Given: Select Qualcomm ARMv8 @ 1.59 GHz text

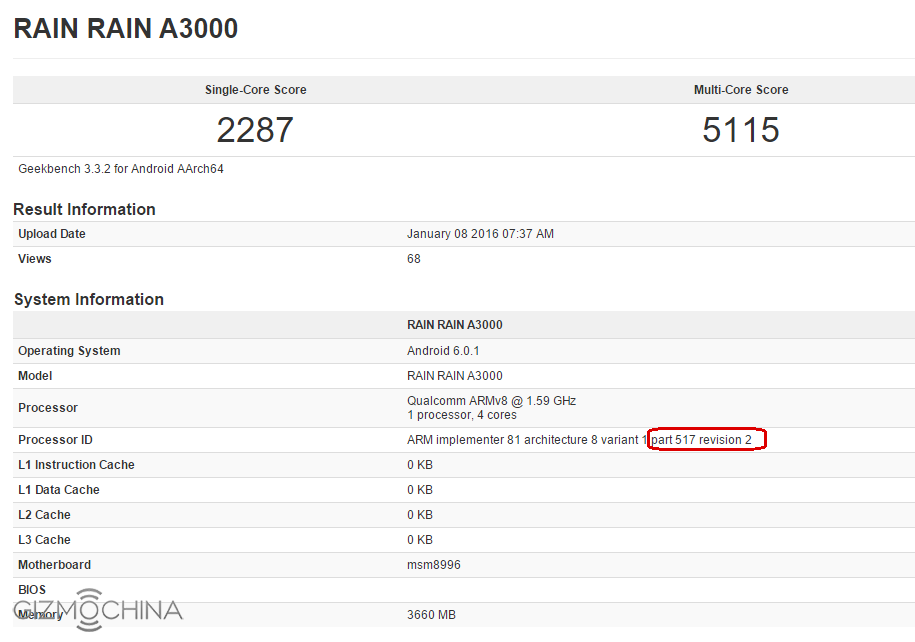Looking at the screenshot, I should click(x=491, y=400).
